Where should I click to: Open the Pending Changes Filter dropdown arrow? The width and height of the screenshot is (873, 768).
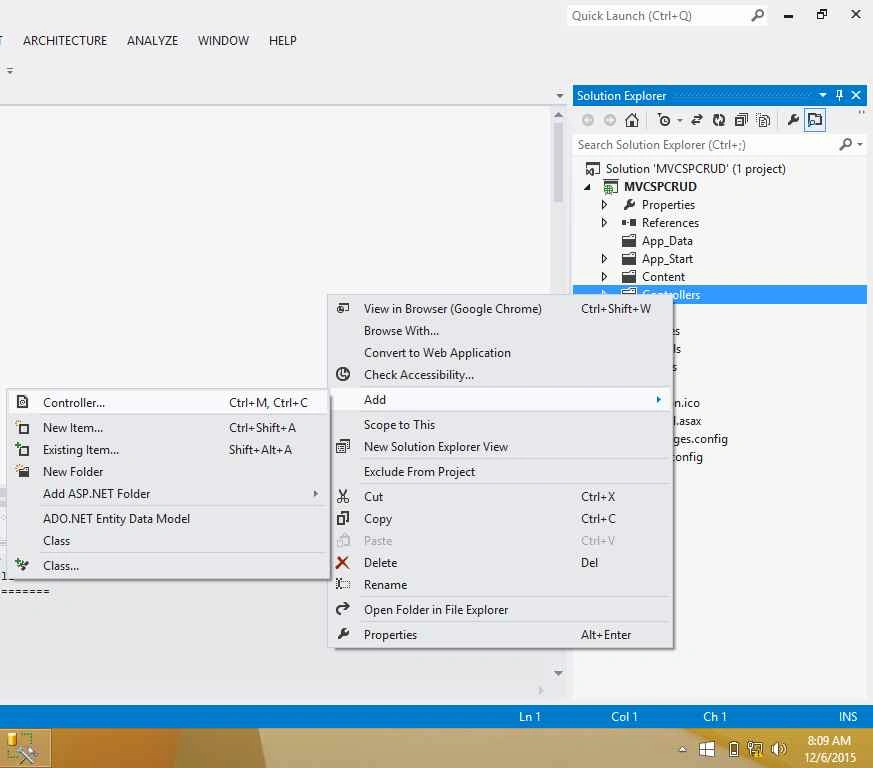pos(680,120)
